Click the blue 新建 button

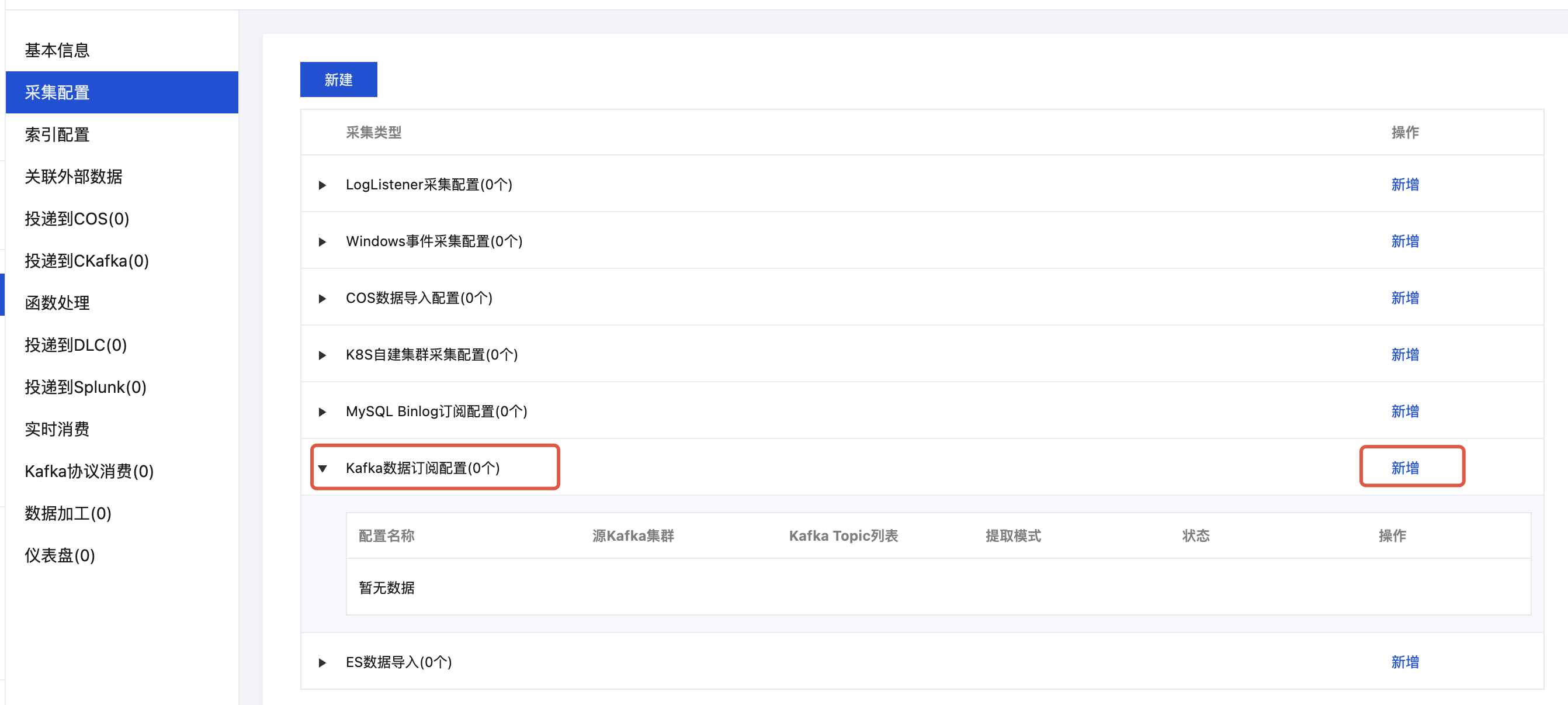(338, 80)
